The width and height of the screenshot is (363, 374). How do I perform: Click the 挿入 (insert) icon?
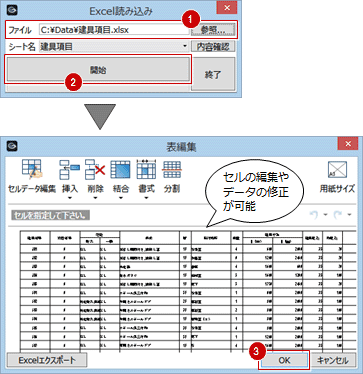coord(70,170)
